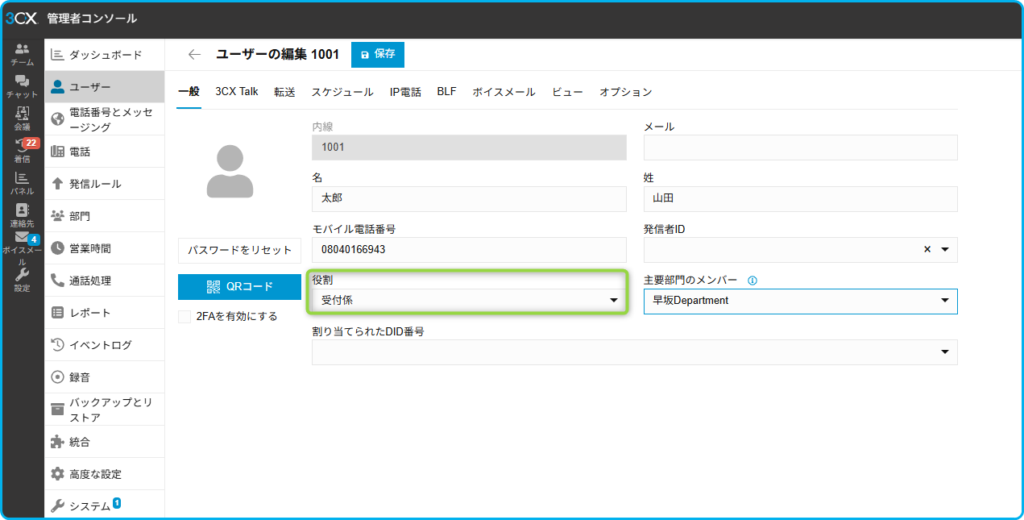Open the Team icon in left rail
The height and width of the screenshot is (520, 1024).
pos(22,52)
